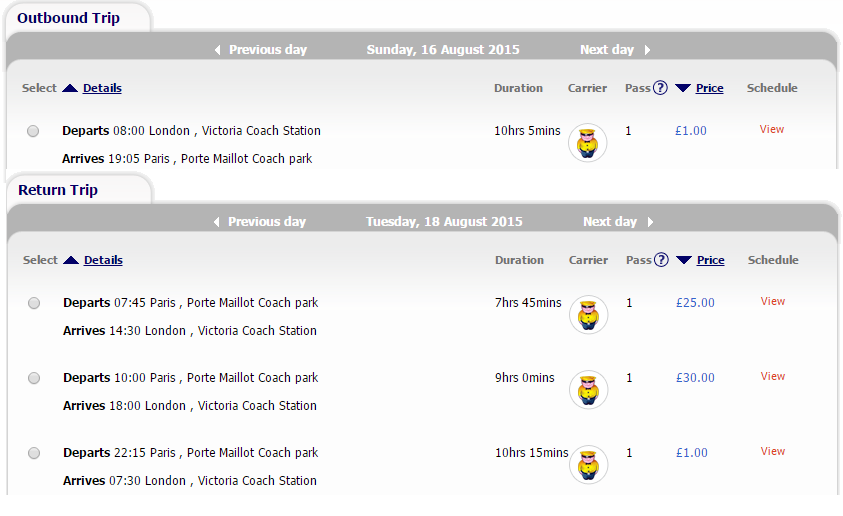Select the 22:15 Paris return journey
The height and width of the screenshot is (516, 843).
point(34,453)
